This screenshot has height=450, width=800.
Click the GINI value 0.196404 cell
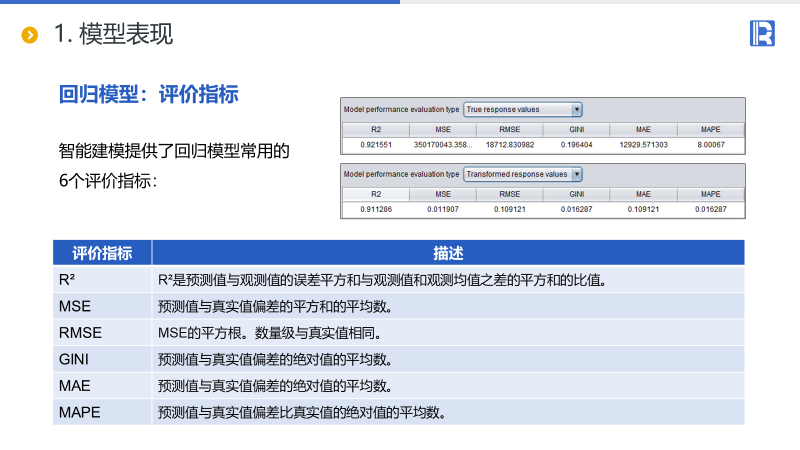click(x=577, y=145)
